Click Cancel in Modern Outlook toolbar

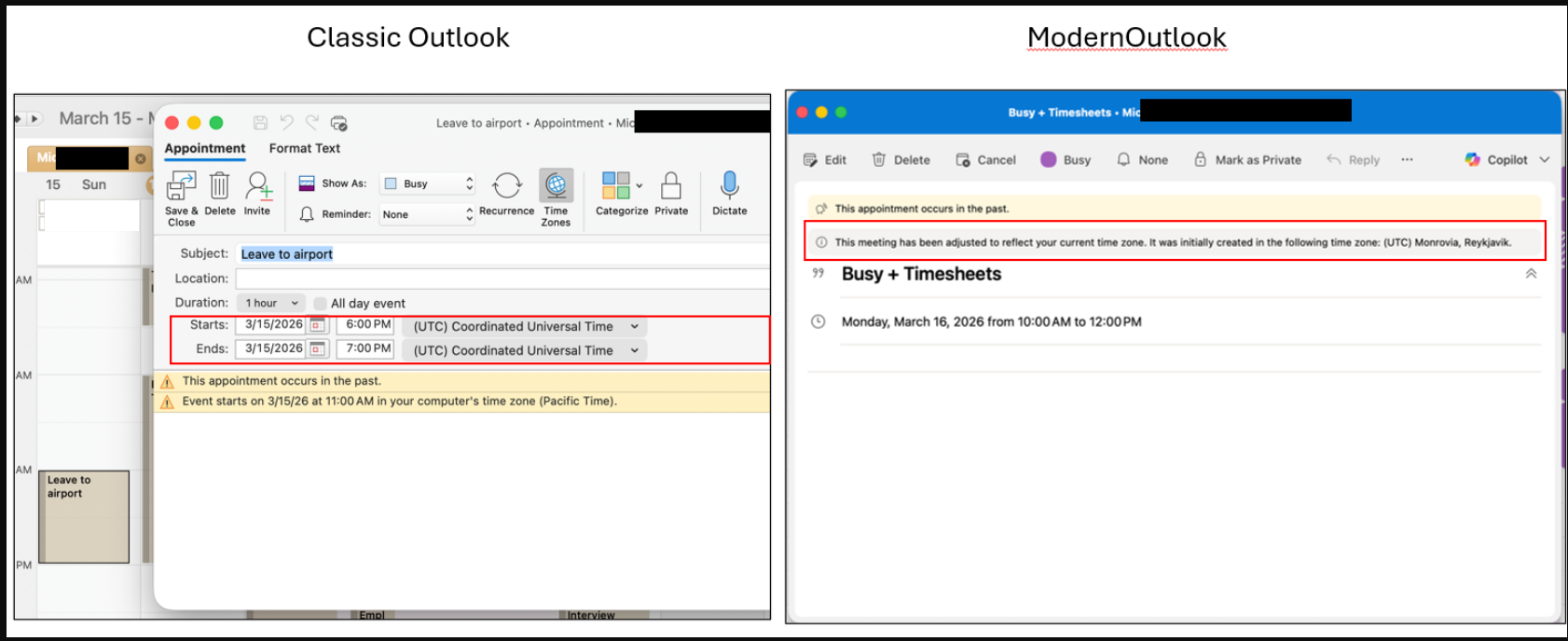985,160
